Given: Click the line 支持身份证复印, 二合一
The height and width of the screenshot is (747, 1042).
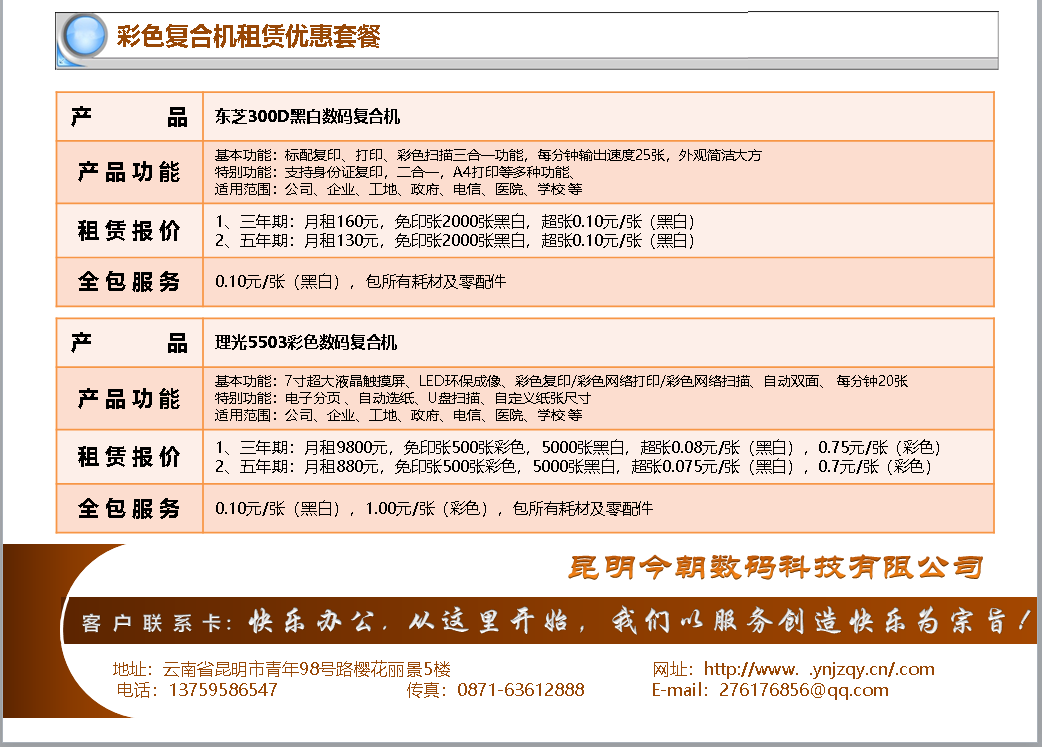Looking at the screenshot, I should coord(395,172).
